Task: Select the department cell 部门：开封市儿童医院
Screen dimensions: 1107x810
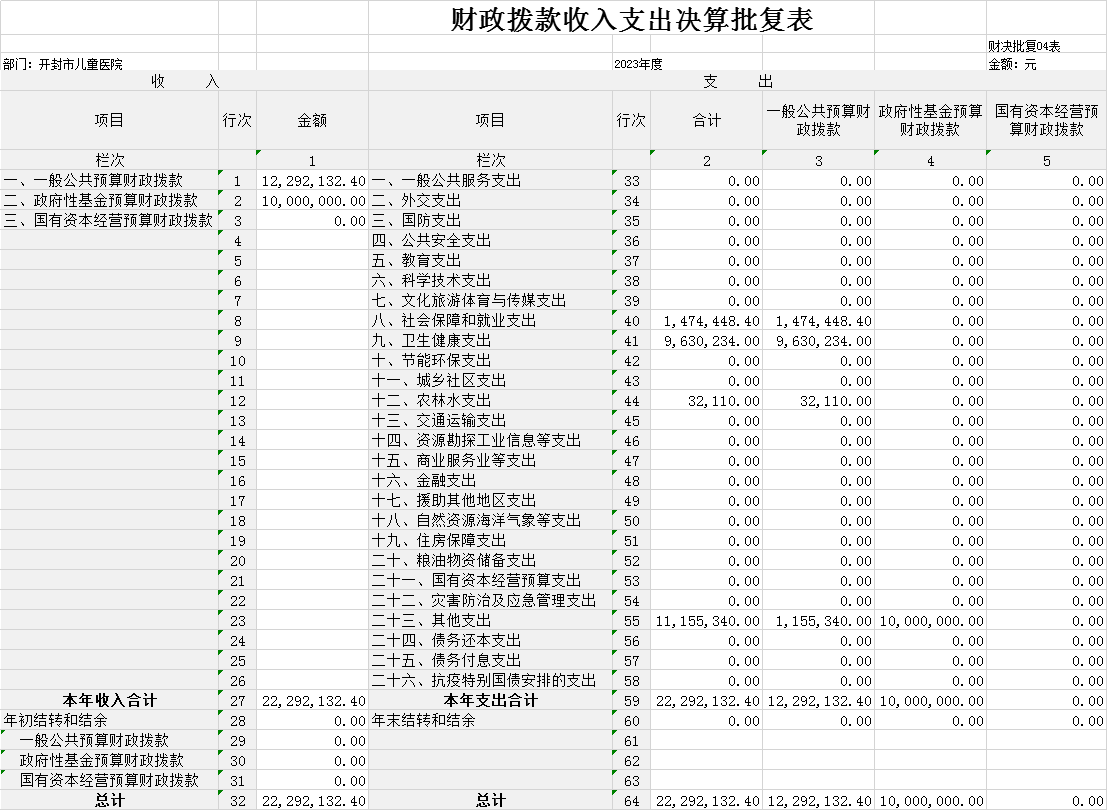Action: pos(63,64)
